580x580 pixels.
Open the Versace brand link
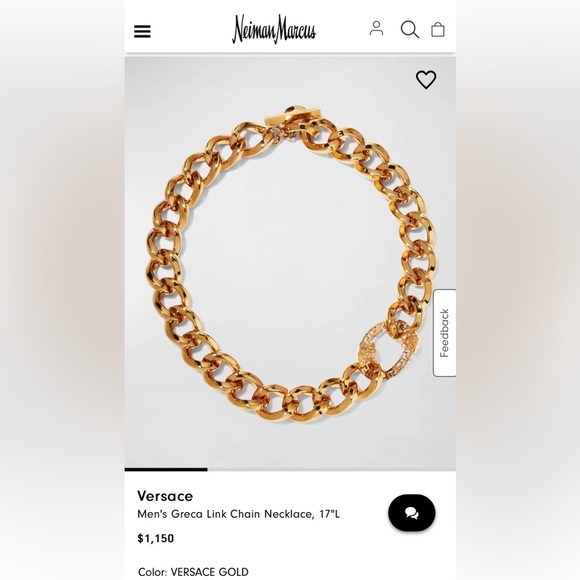point(165,496)
